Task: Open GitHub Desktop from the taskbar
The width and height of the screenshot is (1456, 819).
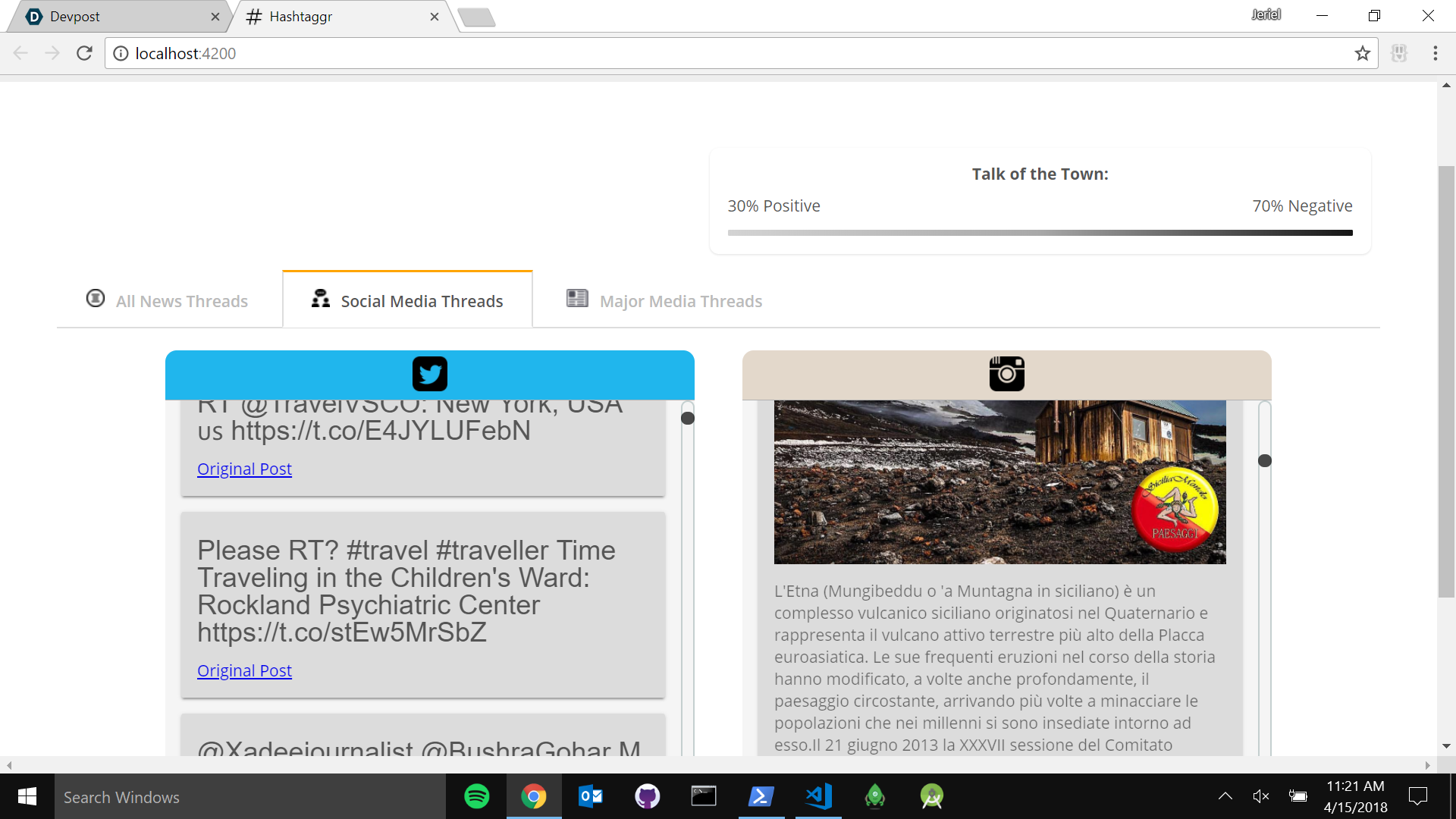Action: (x=647, y=796)
